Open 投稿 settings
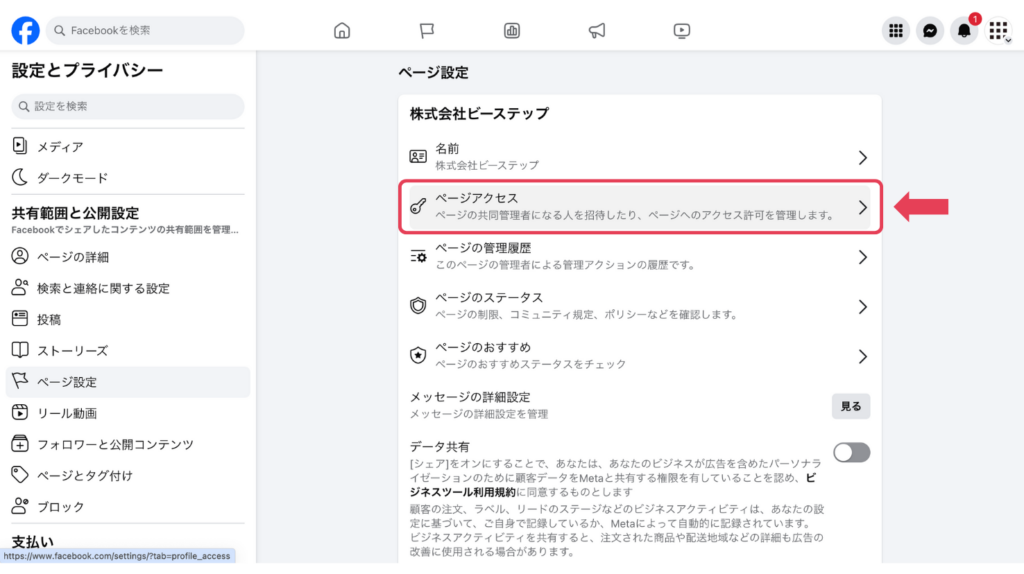Image resolution: width=1024 pixels, height=574 pixels. tap(128, 319)
